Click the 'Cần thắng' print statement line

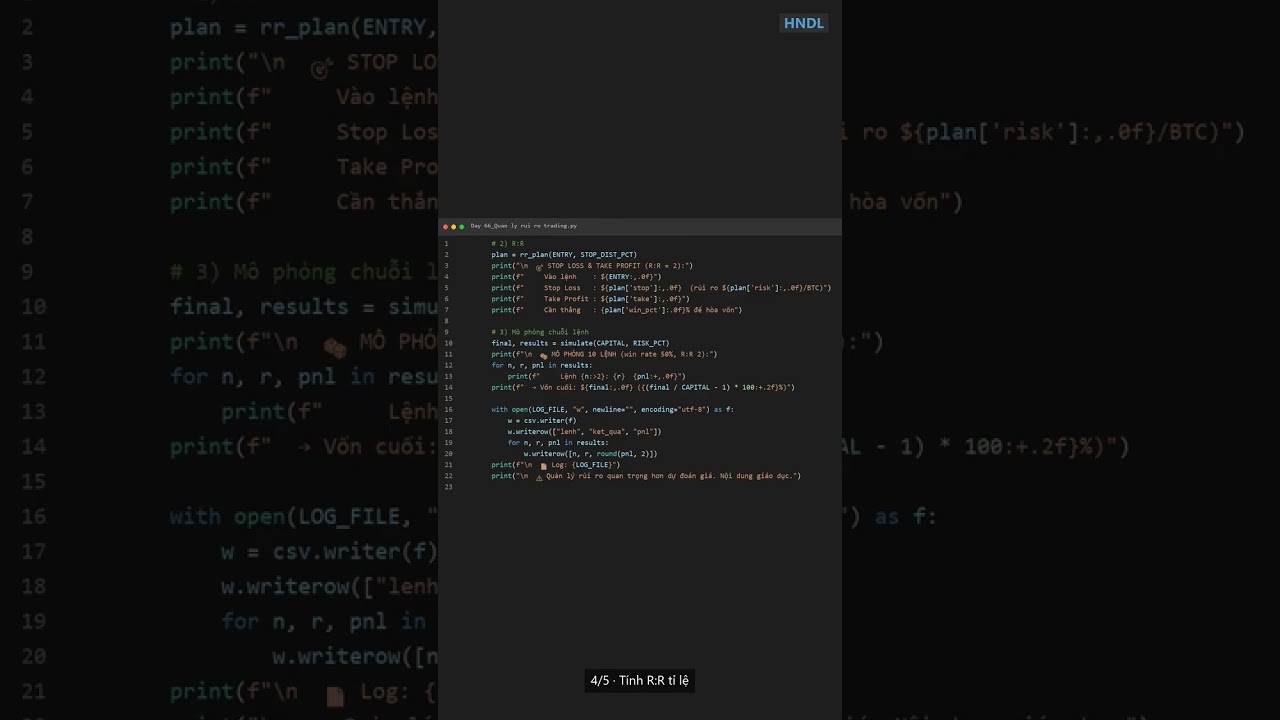(616, 310)
